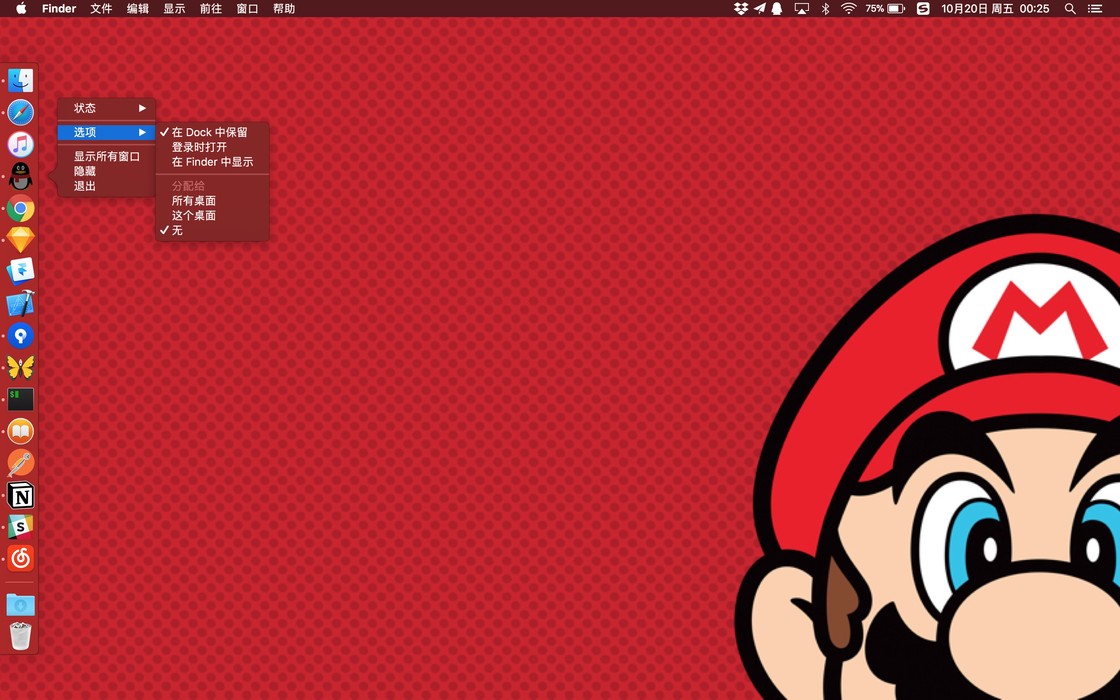Image resolution: width=1120 pixels, height=700 pixels.
Task: Open the 前往 menu
Action: coord(210,9)
